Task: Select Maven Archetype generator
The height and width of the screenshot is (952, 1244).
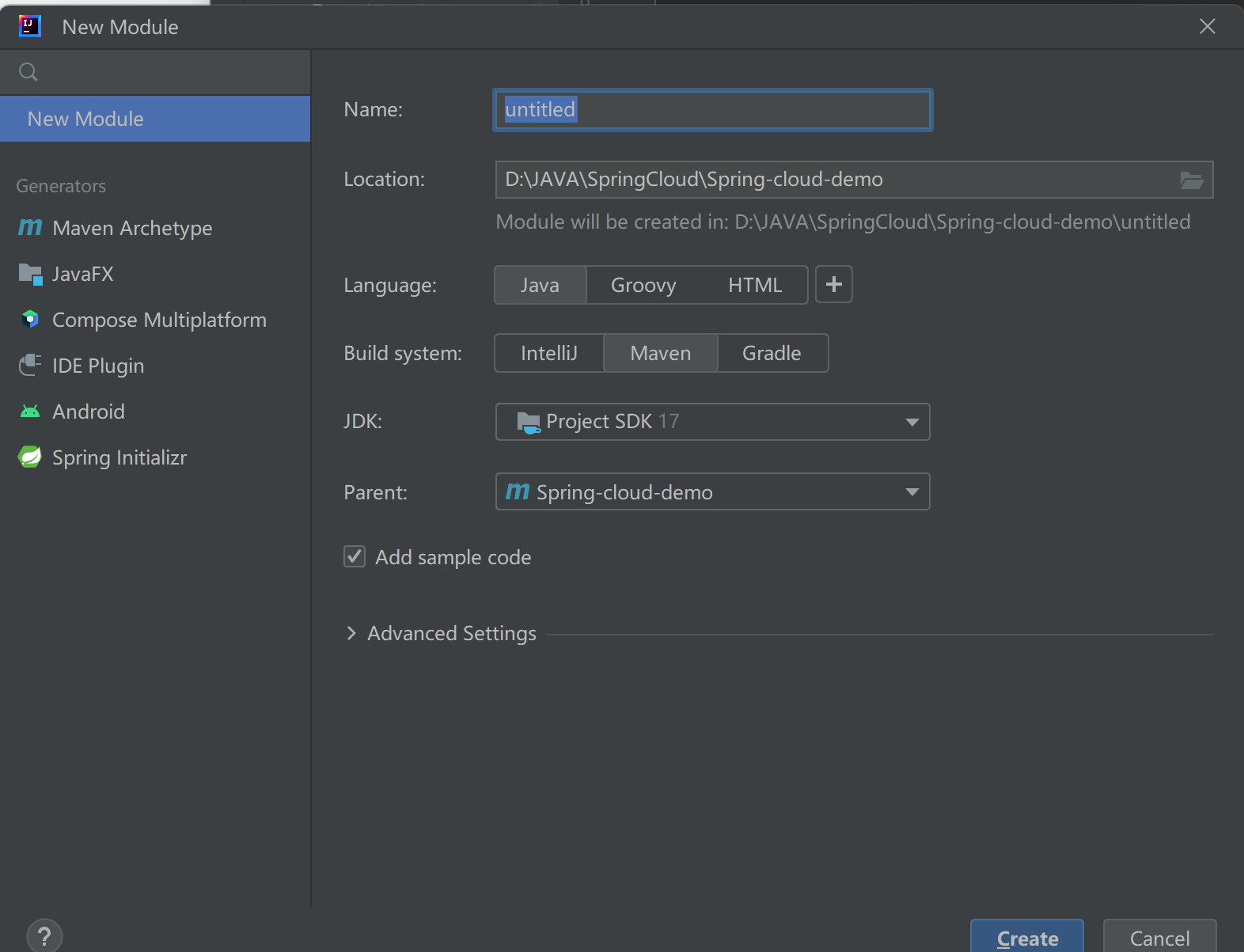Action: 155,228
